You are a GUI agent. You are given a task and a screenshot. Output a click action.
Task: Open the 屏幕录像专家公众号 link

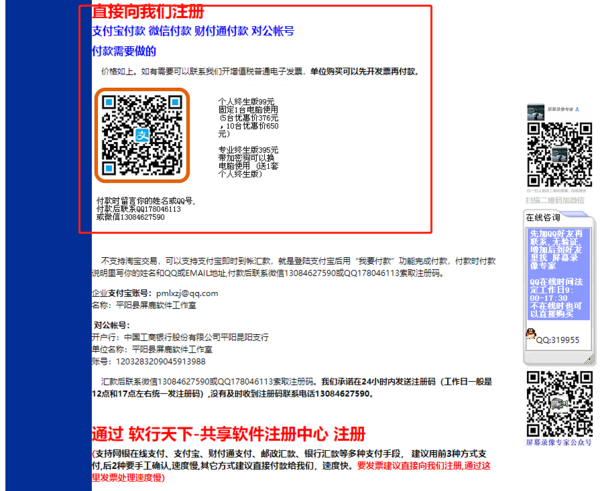tap(559, 442)
